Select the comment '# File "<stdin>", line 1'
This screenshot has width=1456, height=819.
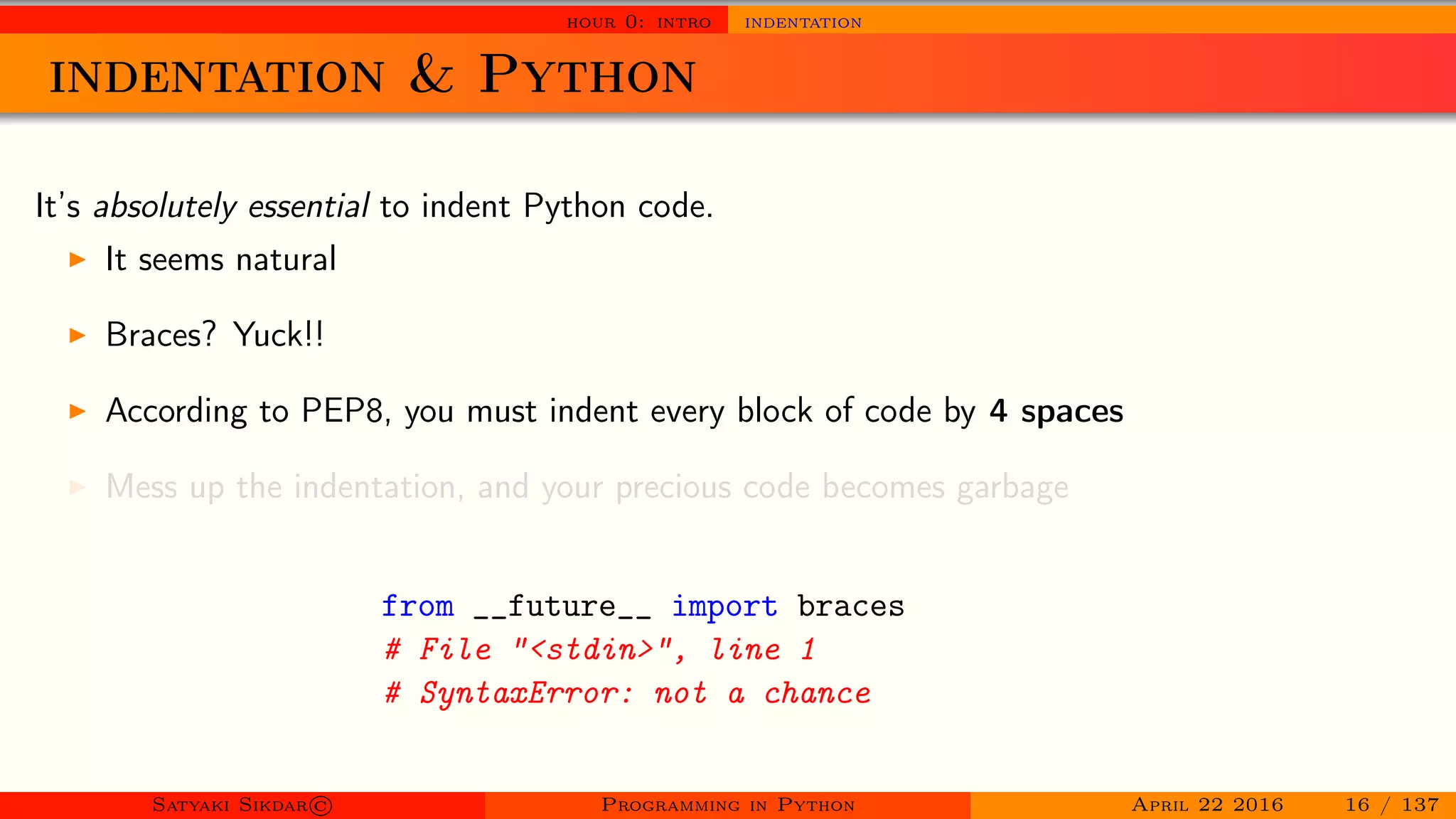pyautogui.click(x=599, y=649)
